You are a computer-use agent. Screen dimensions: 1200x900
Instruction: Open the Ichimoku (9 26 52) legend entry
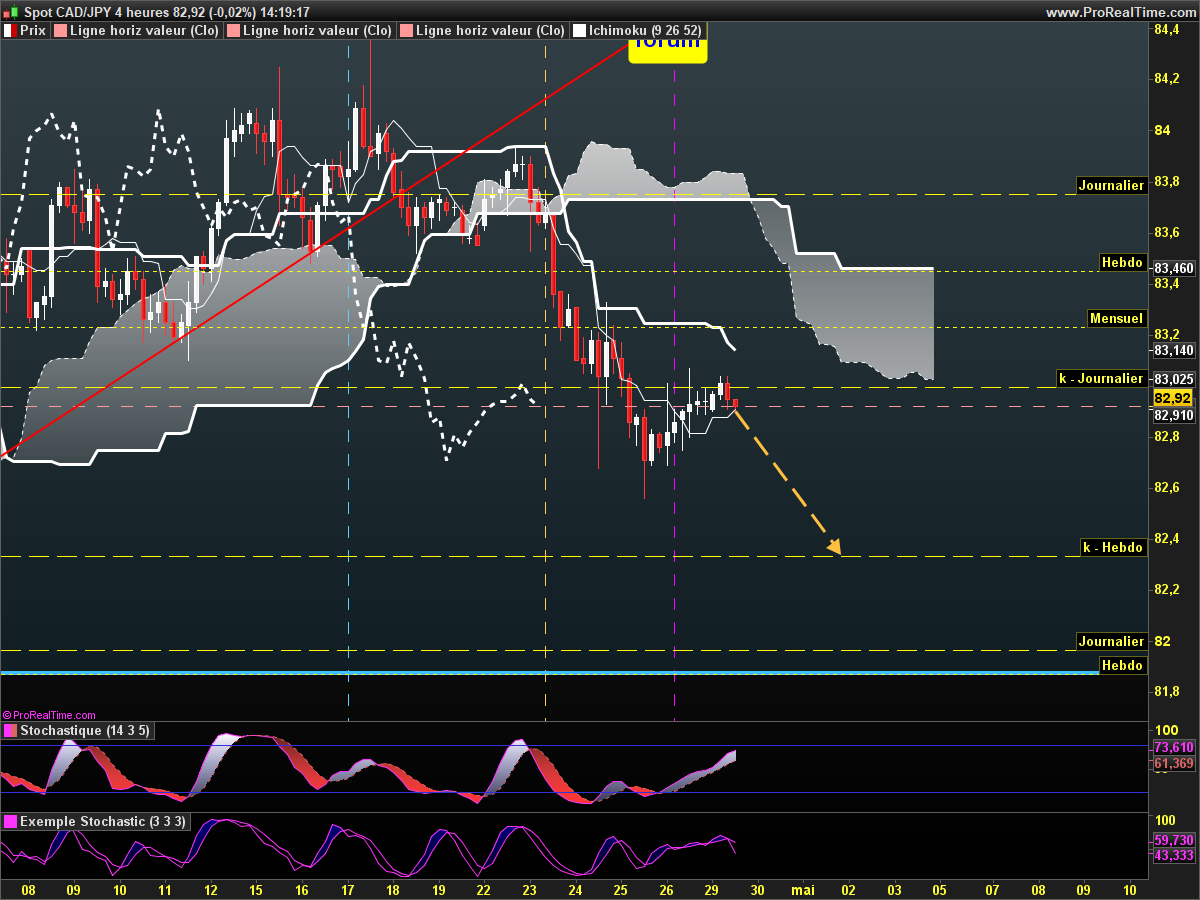[x=638, y=31]
